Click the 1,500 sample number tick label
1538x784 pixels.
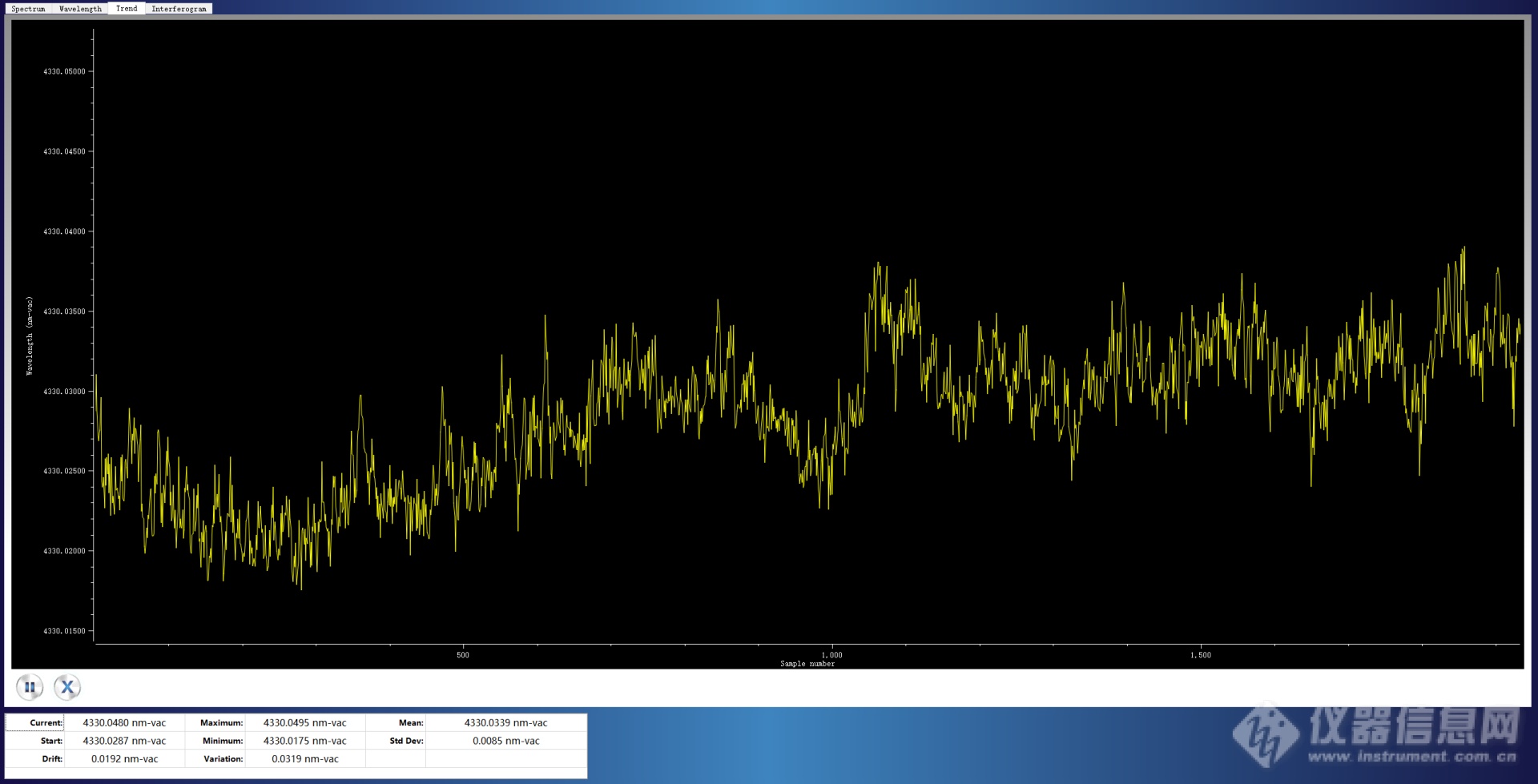(1201, 655)
